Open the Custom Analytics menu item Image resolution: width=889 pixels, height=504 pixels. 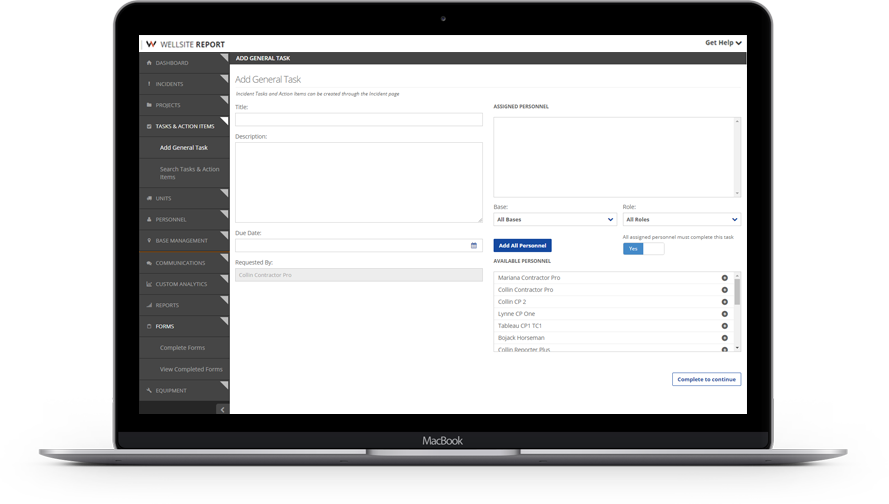pos(184,284)
